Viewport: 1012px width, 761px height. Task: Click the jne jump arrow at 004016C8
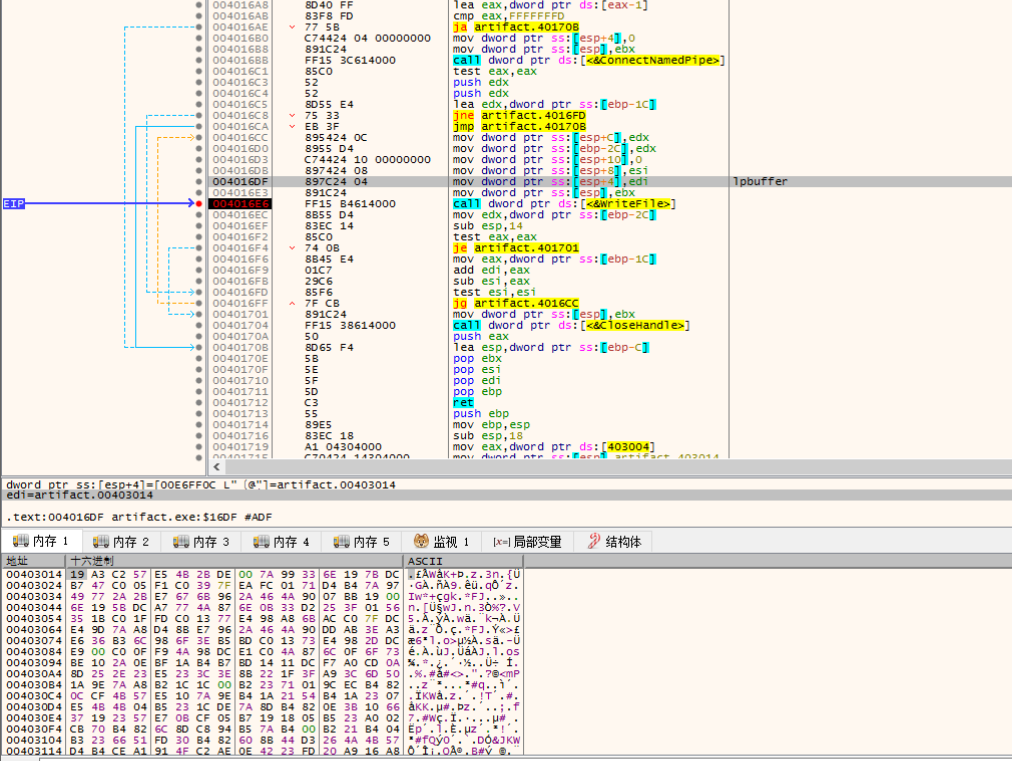(292, 116)
